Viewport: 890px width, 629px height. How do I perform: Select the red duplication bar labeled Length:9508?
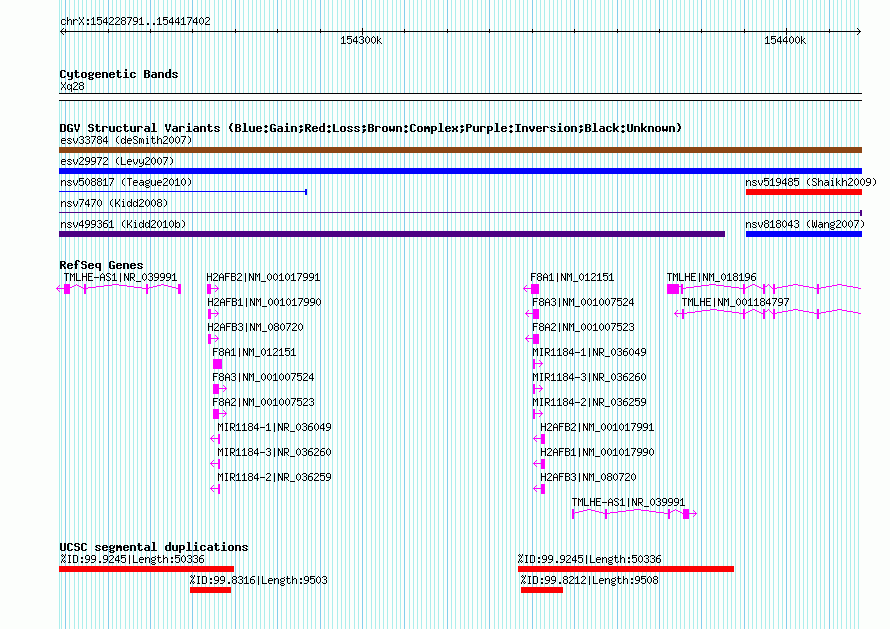coord(541,590)
